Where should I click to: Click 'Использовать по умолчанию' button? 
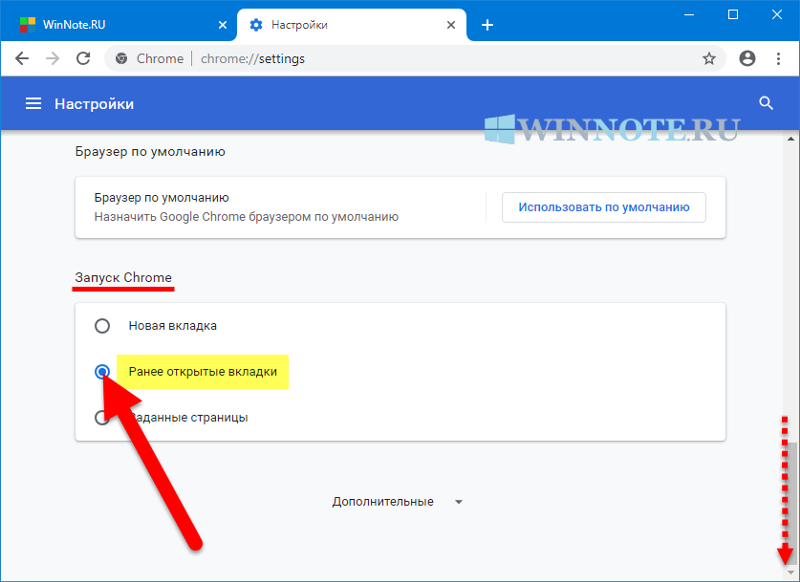coord(603,208)
